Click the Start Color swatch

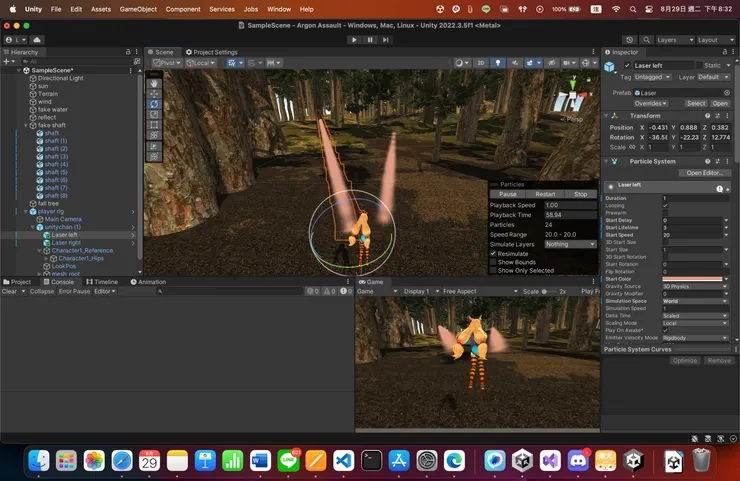[x=691, y=279]
